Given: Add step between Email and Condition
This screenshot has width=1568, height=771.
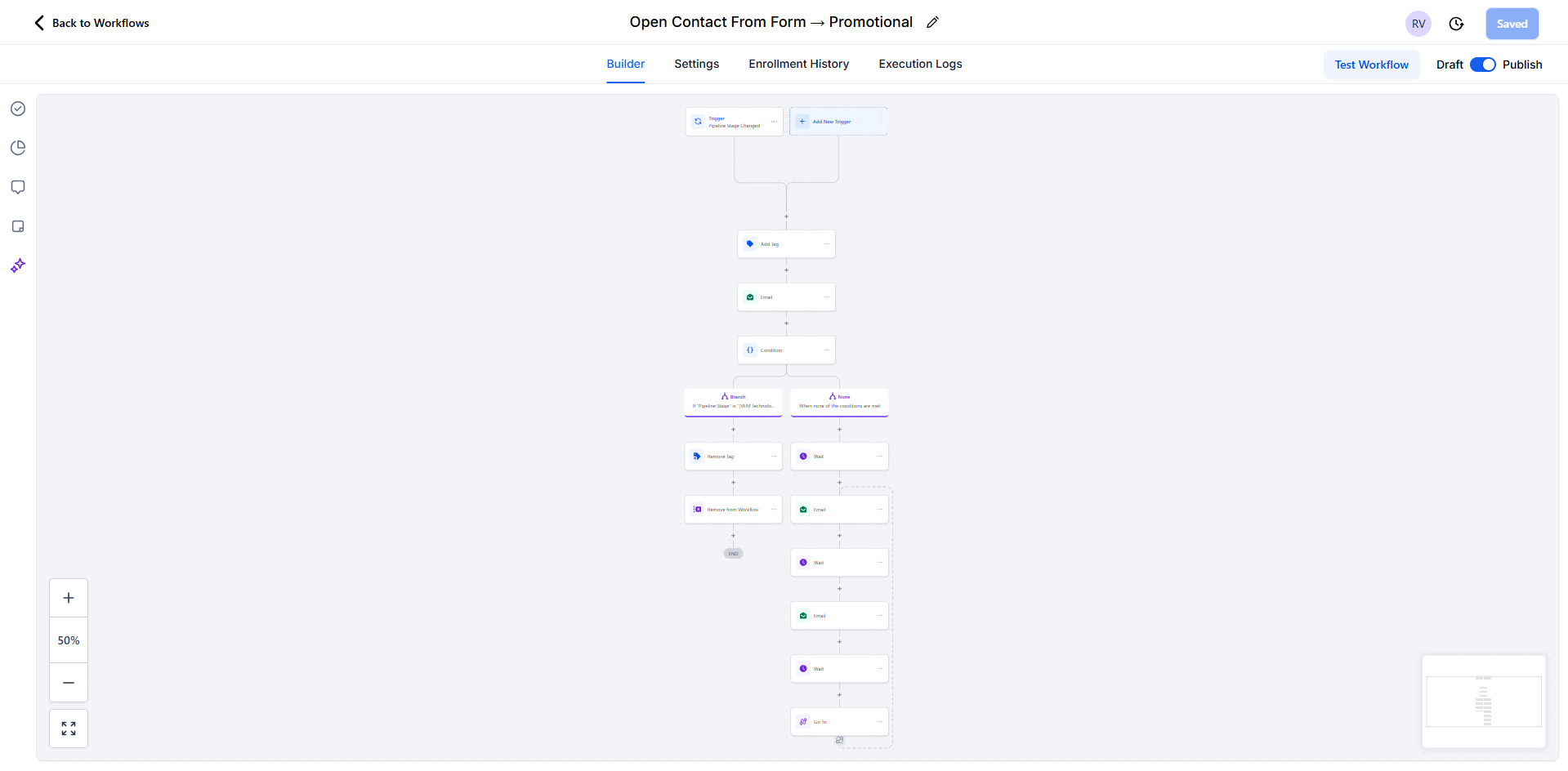Looking at the screenshot, I should pos(786,323).
